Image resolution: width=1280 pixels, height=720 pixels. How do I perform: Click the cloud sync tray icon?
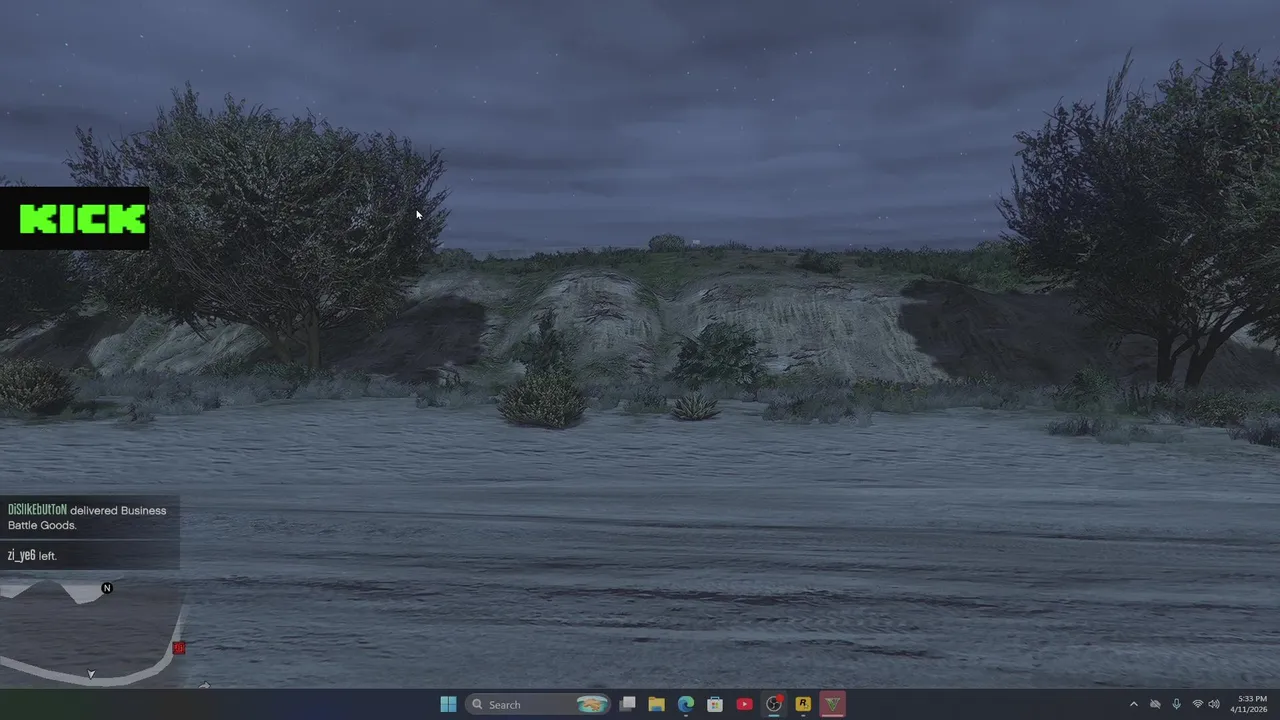1155,704
